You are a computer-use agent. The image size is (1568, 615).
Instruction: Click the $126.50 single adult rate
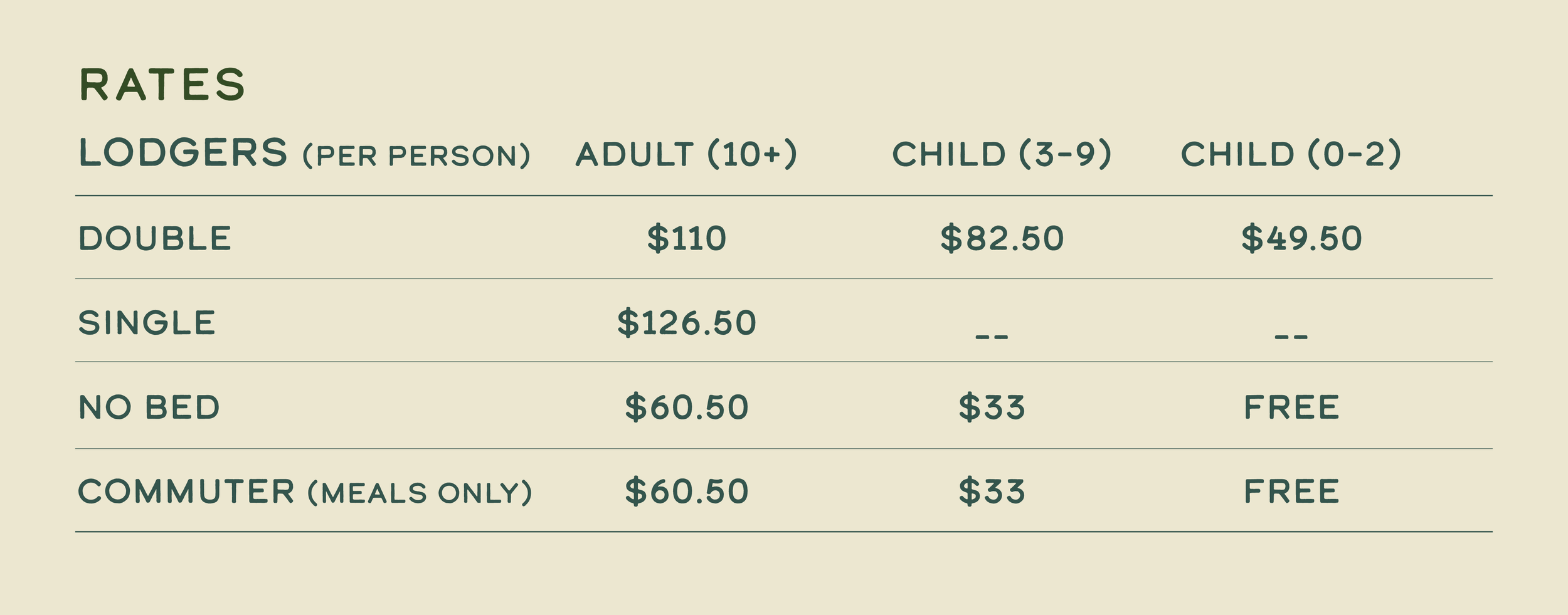pos(687,323)
